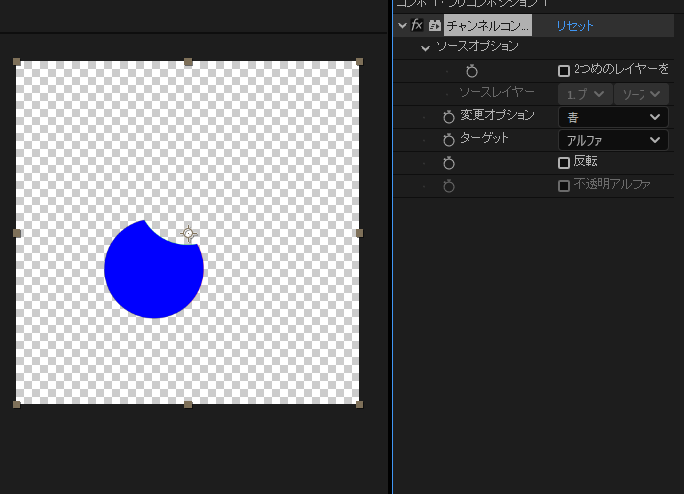The height and width of the screenshot is (494, 684).
Task: Select the チャンネルコン effect name
Action: pyautogui.click(x=488, y=26)
